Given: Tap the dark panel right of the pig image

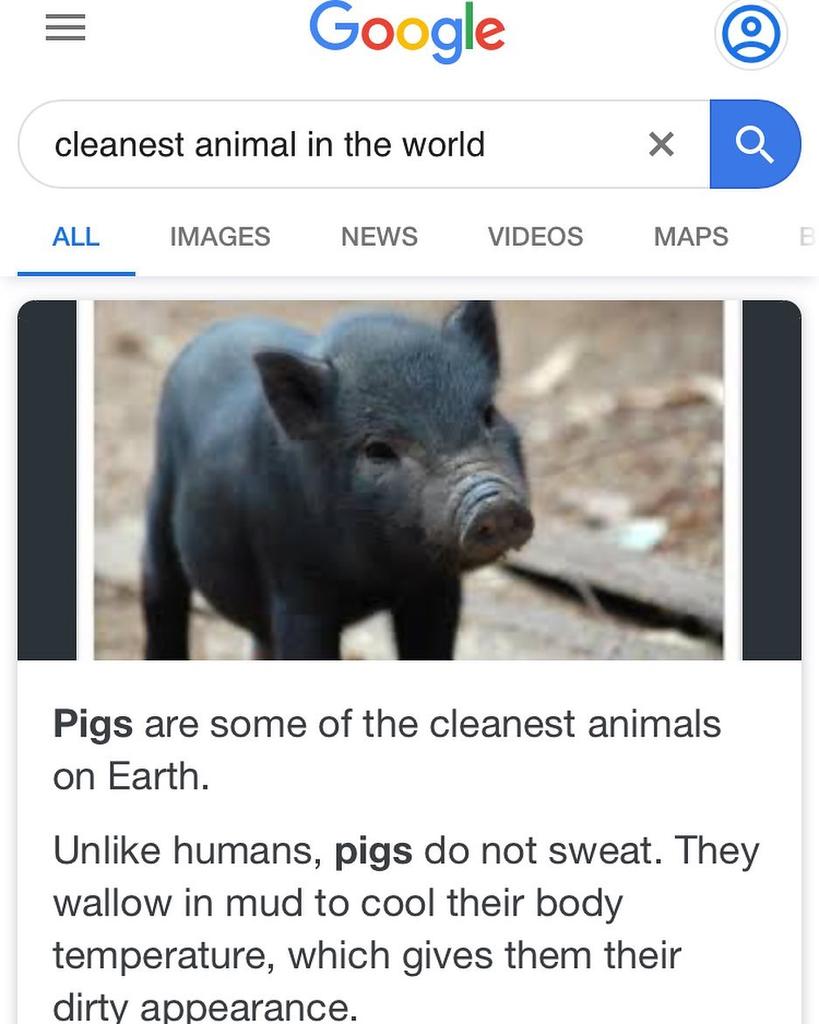Looking at the screenshot, I should tap(772, 480).
